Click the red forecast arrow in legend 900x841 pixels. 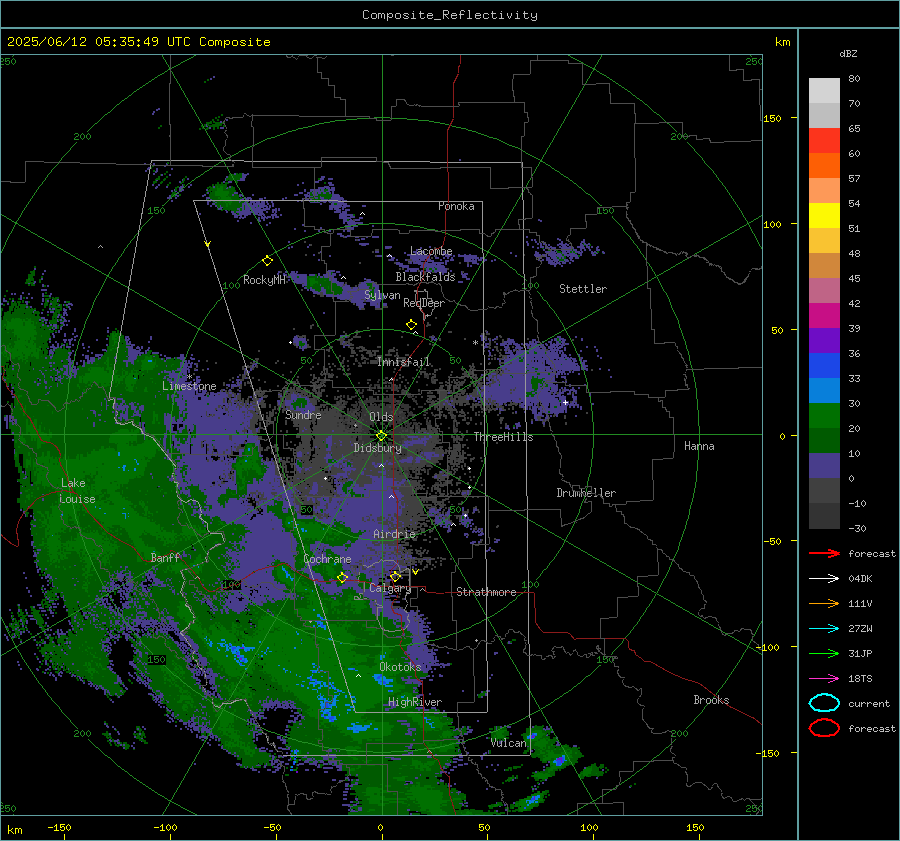(x=824, y=553)
